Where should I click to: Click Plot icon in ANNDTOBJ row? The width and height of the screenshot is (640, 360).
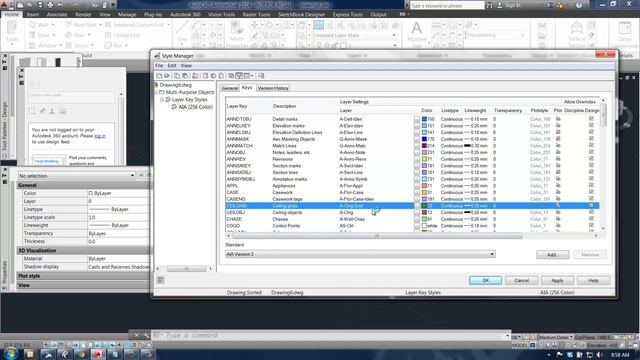558,119
